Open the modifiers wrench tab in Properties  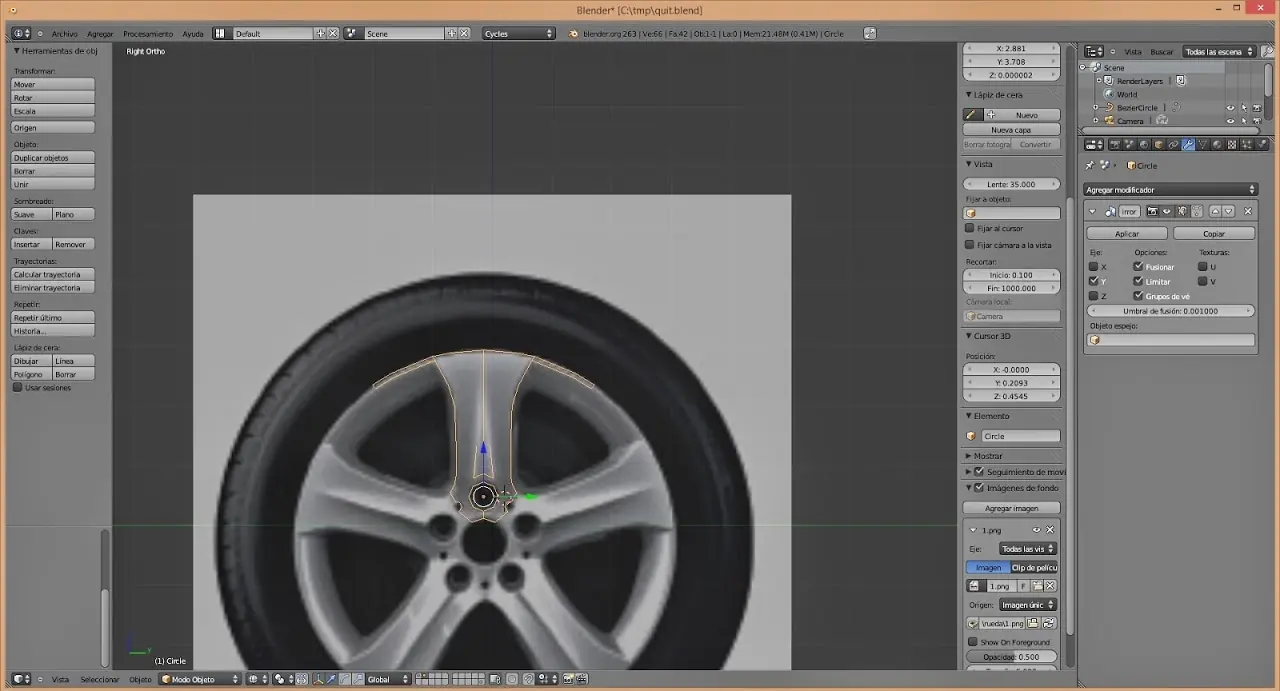click(x=1188, y=144)
